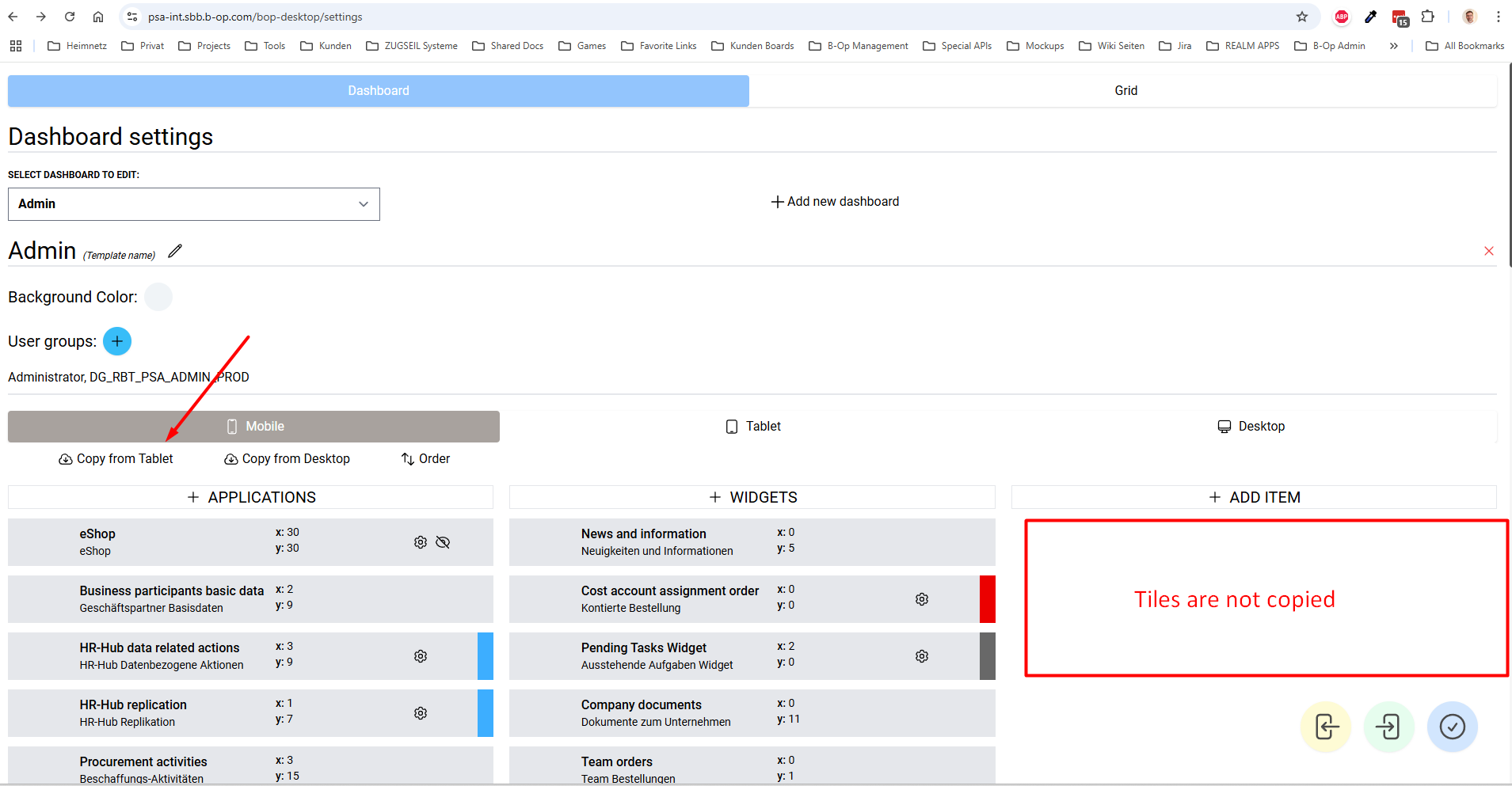Open settings gear for eShop application

coord(421,542)
